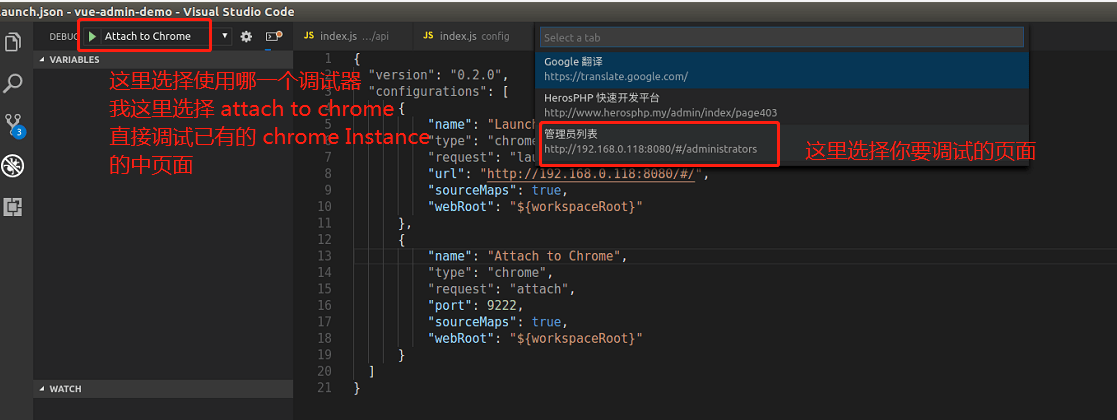The width and height of the screenshot is (1117, 420).
Task: Click the "port": 9222 value
Action: point(503,305)
